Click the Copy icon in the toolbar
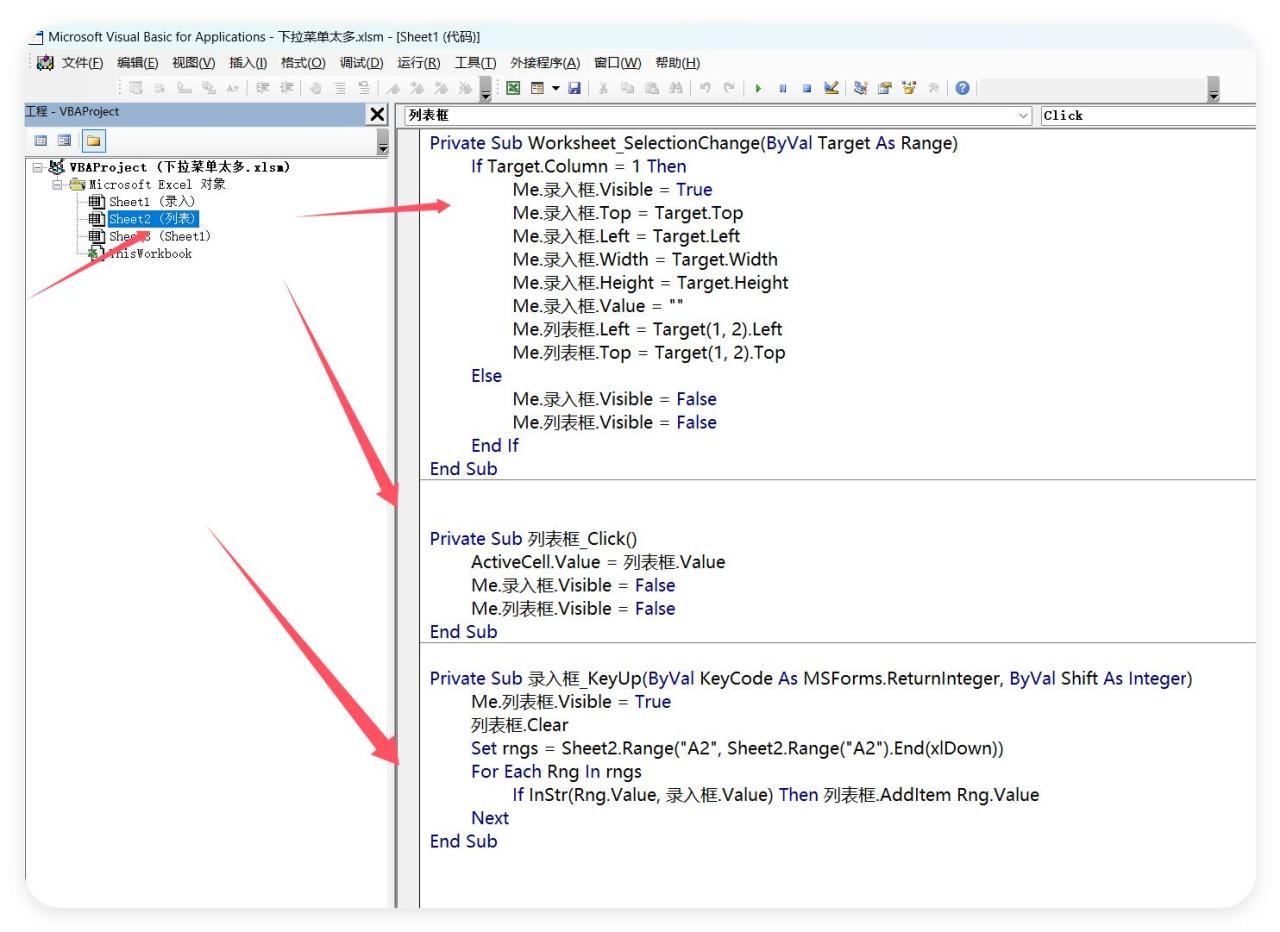The height and width of the screenshot is (932, 1280). [x=627, y=88]
